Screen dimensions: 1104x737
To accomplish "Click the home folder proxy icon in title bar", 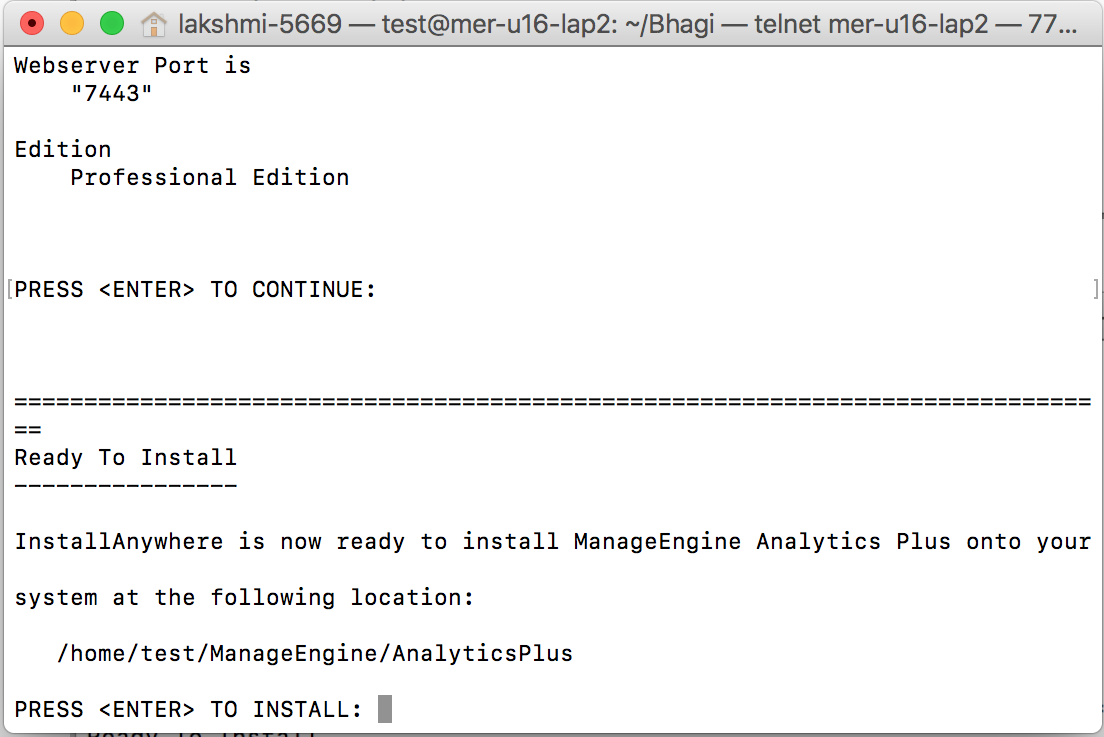I will point(153,23).
